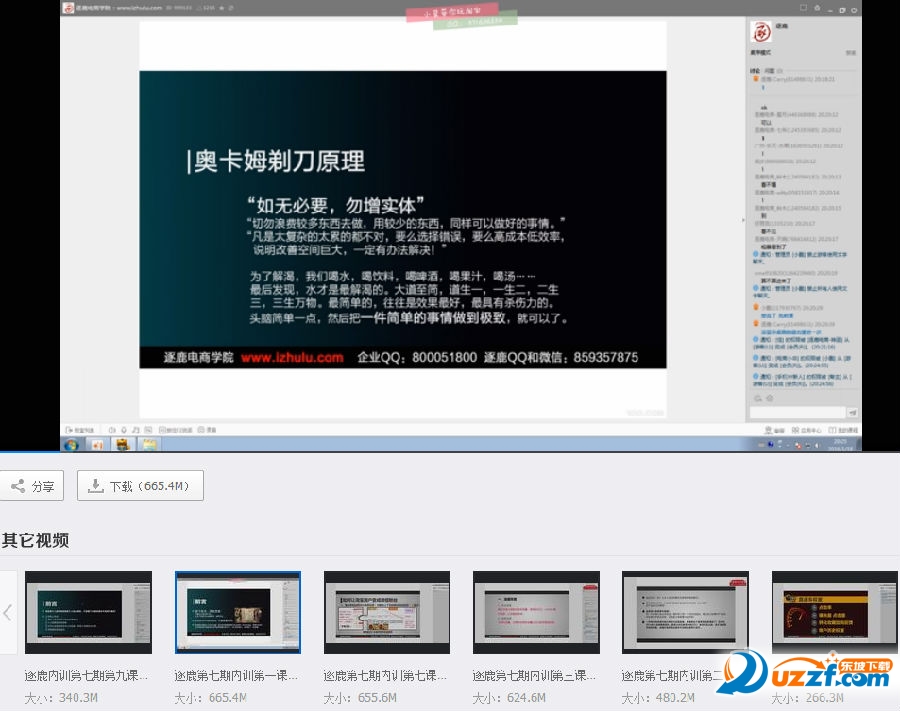
Task: Click the size text 大小: 340.3M
Action: 61,698
